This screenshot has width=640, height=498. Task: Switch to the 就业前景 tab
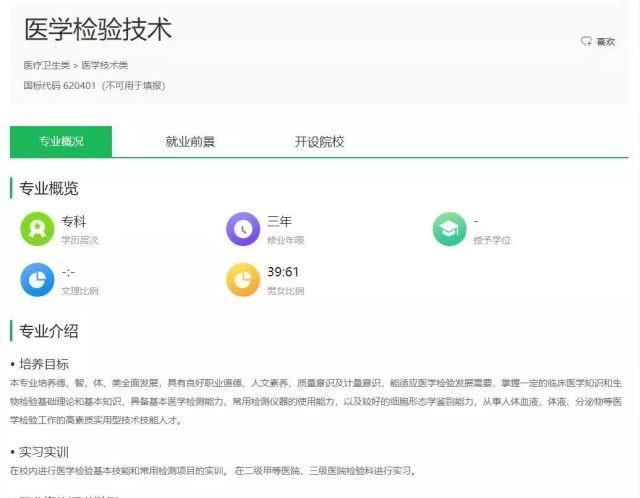(190, 142)
